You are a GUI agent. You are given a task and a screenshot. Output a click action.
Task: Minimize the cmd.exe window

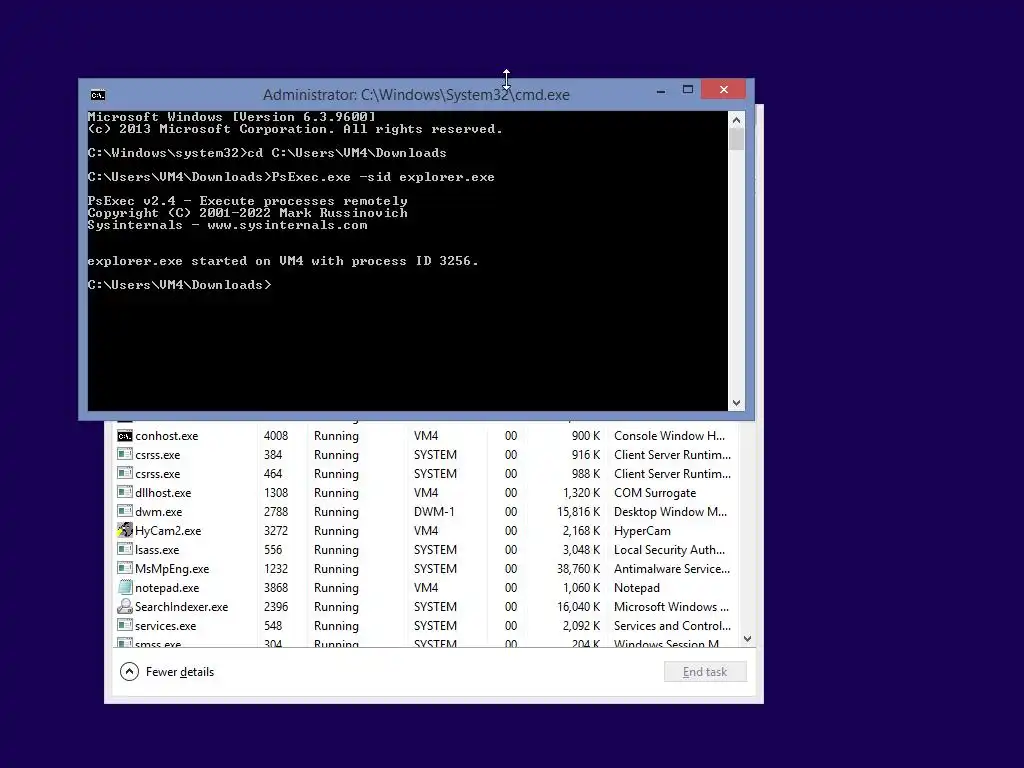661,90
